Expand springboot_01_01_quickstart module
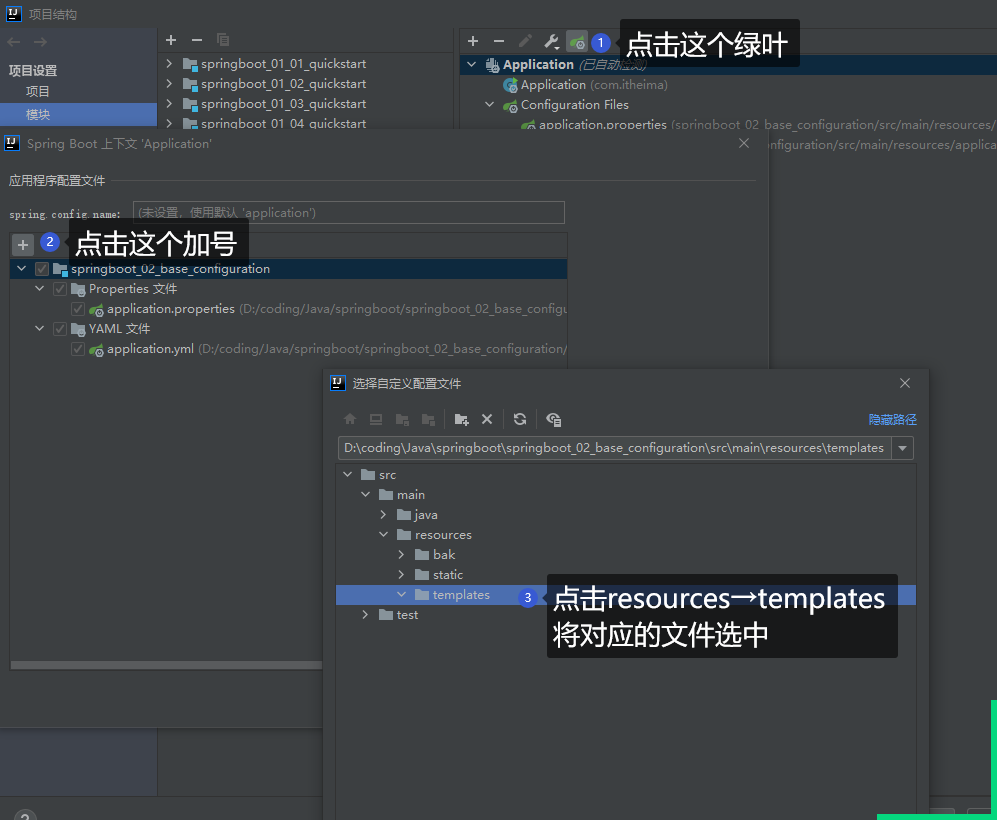Image resolution: width=997 pixels, height=820 pixels. point(169,64)
